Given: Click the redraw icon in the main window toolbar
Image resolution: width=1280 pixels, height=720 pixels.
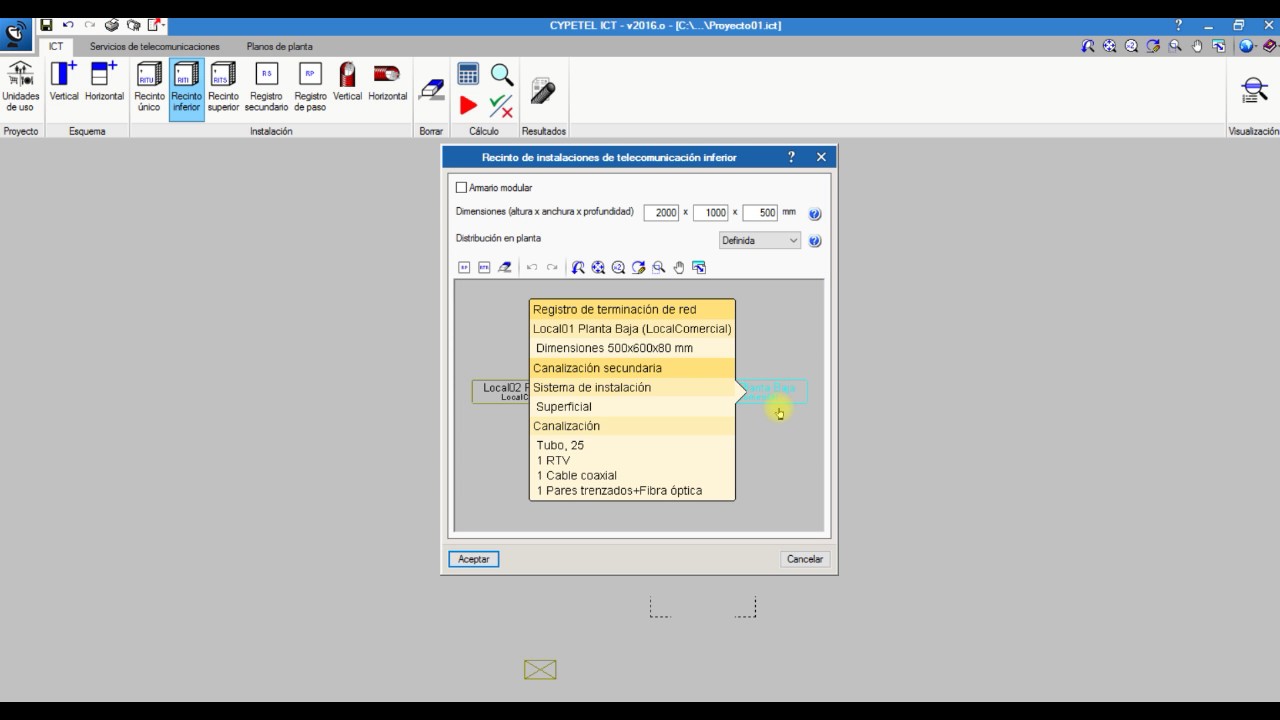Looking at the screenshot, I should (x=1153, y=46).
